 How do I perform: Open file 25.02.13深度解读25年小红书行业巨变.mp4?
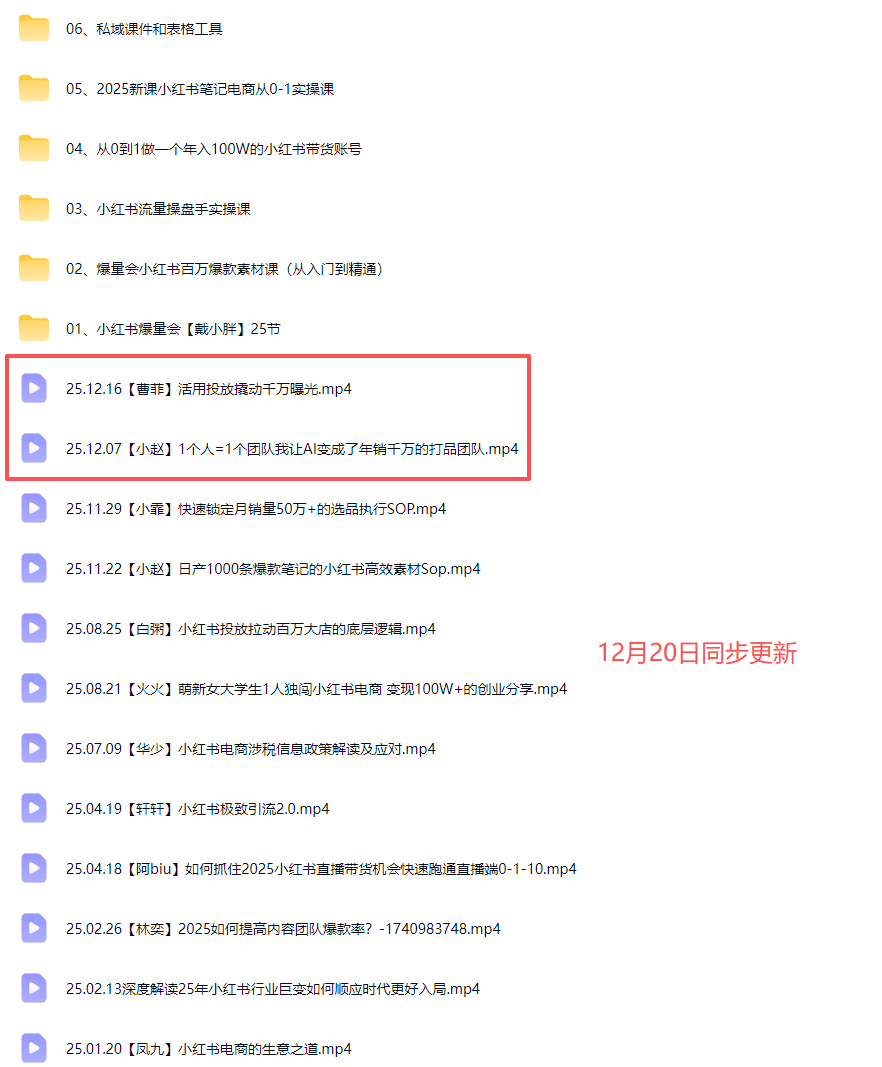click(x=273, y=989)
